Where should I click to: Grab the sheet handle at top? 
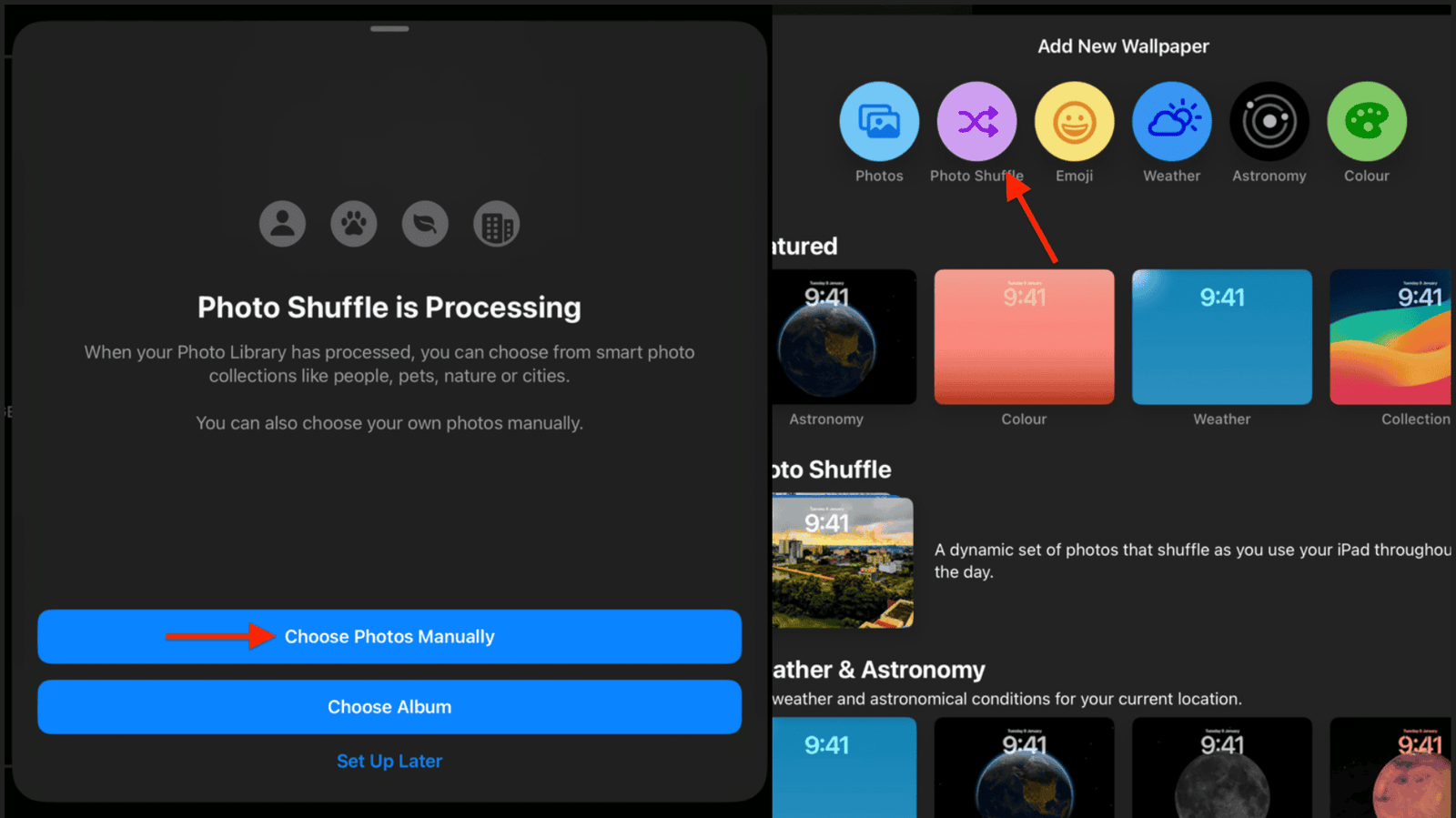coord(389,29)
